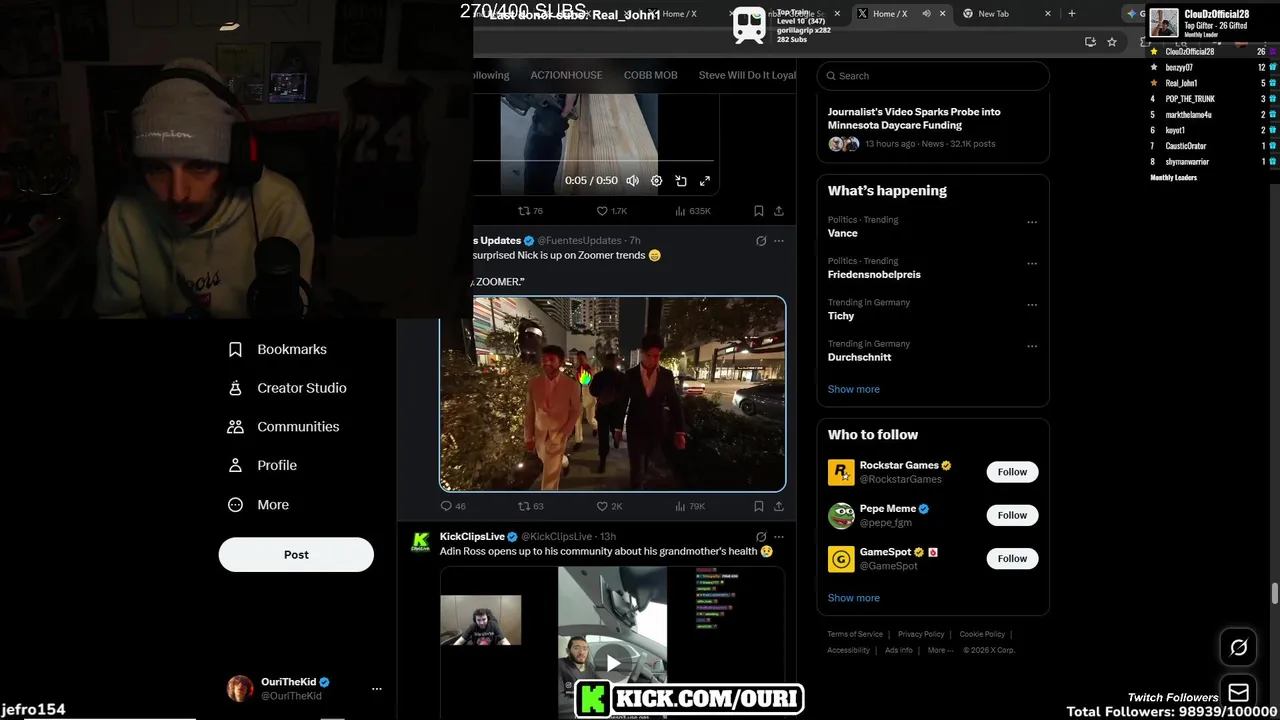The width and height of the screenshot is (1280, 720).
Task: Like the tweet with 2K likes
Action: point(609,506)
